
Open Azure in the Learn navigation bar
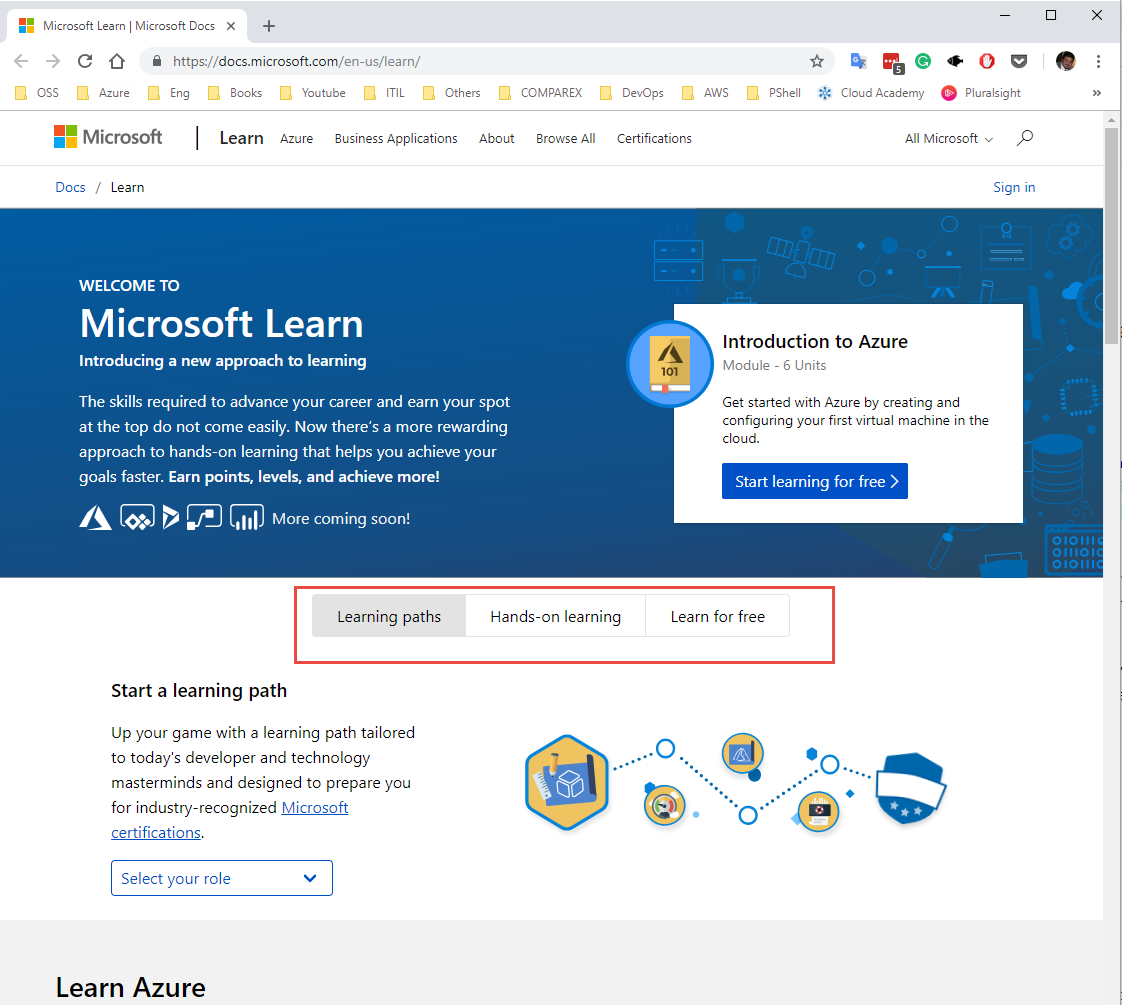[x=296, y=138]
